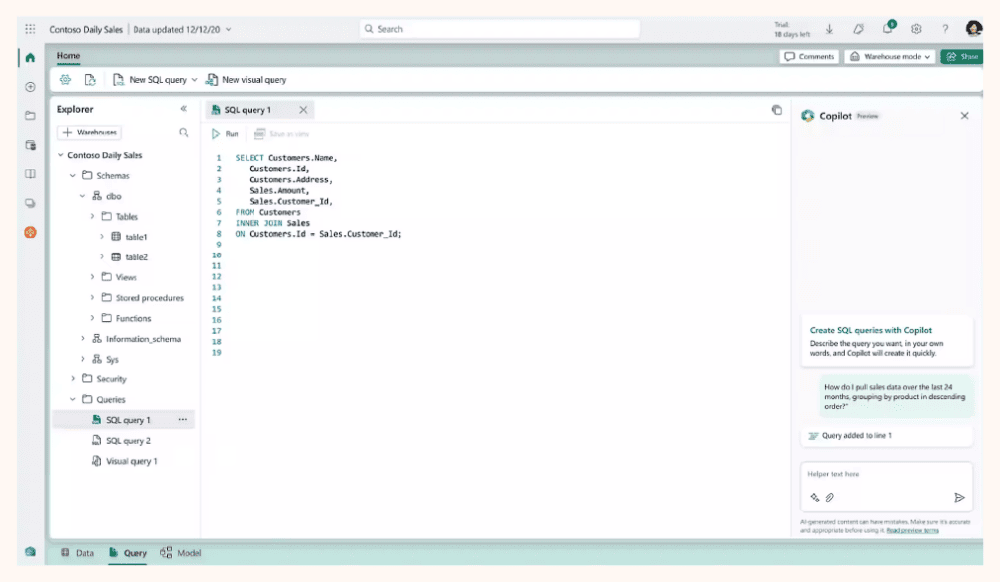Click the Share button
Viewport: 1000px width, 582px height.
coord(962,57)
